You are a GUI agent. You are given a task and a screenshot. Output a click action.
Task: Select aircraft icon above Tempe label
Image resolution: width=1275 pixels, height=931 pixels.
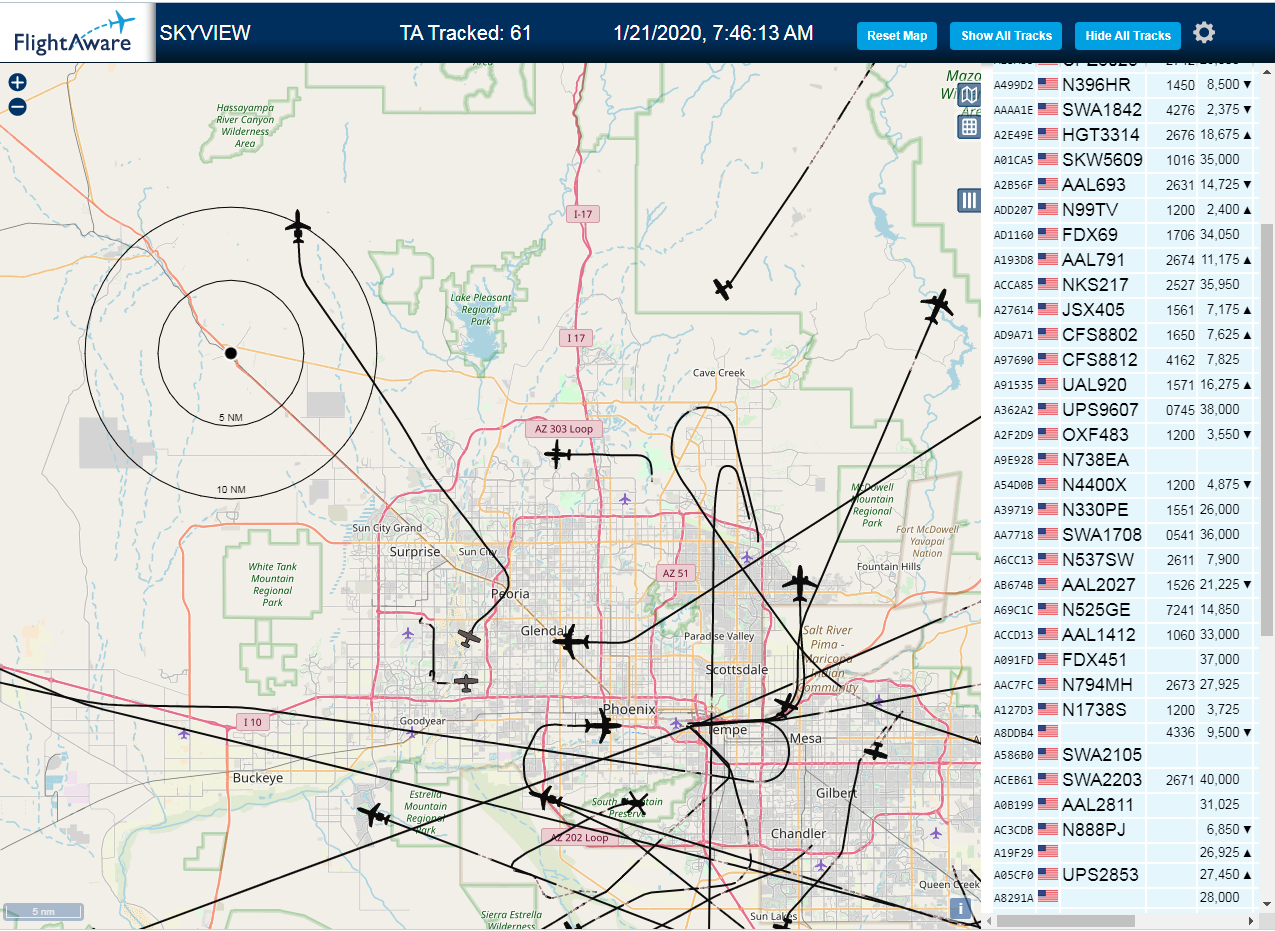tap(787, 705)
